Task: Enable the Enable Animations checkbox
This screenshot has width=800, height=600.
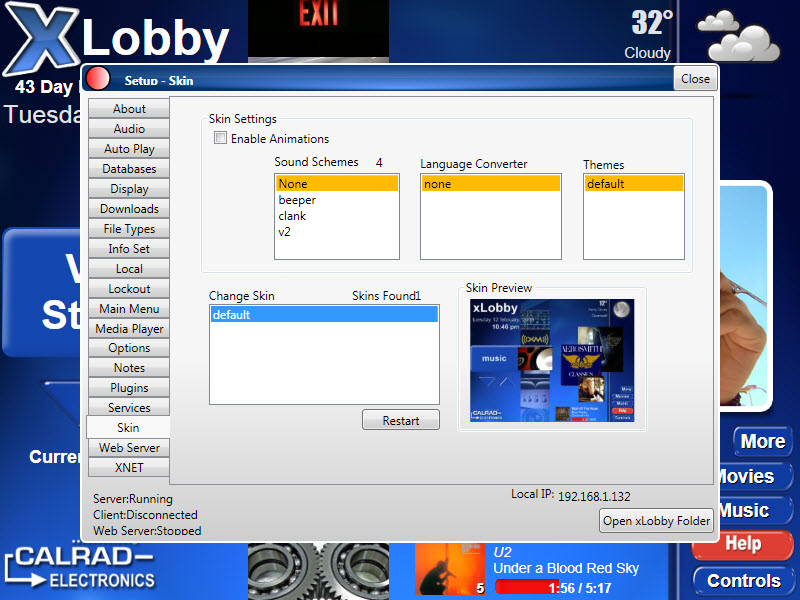Action: coord(220,138)
